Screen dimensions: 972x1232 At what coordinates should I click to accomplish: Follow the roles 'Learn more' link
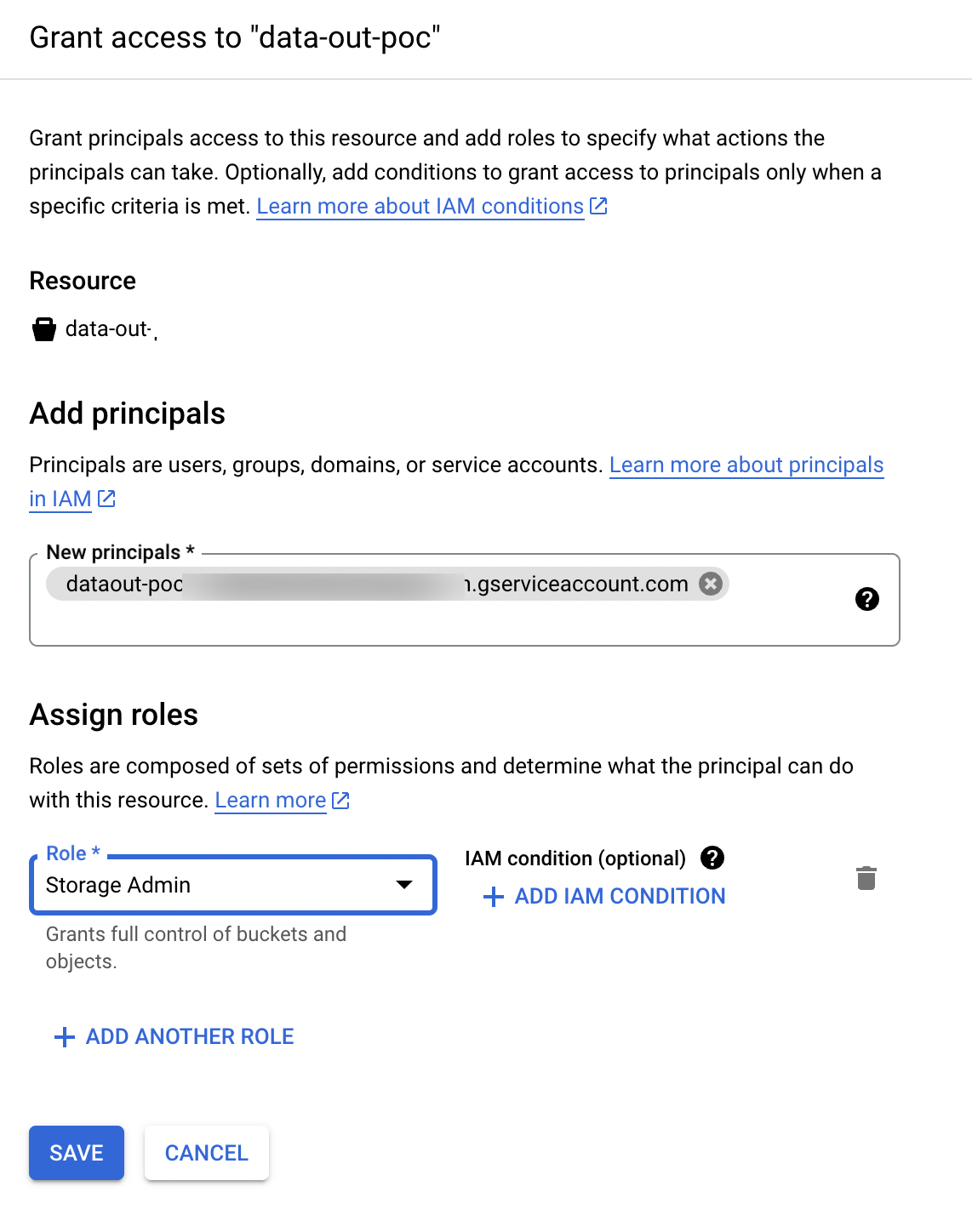point(270,801)
